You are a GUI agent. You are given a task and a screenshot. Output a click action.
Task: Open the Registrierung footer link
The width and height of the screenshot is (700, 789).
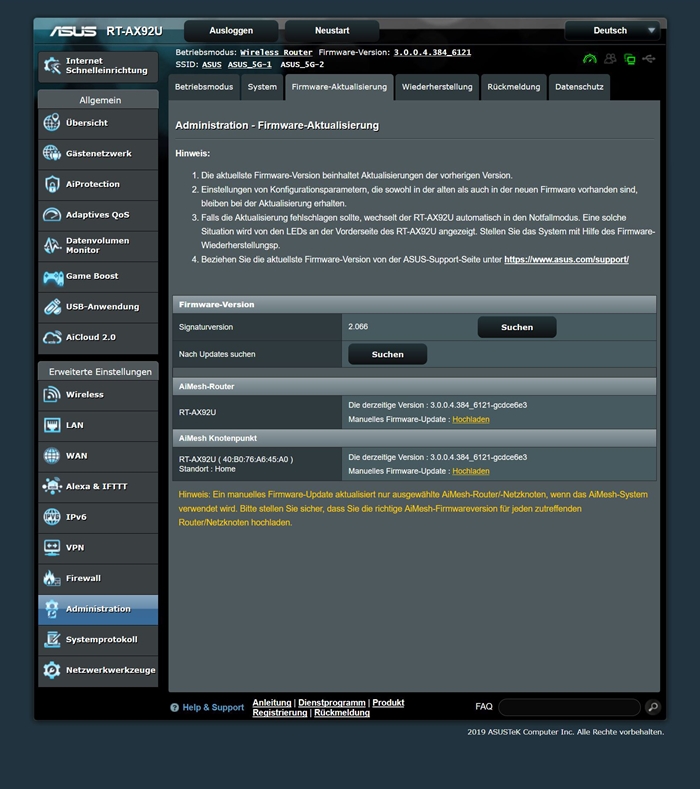[280, 713]
